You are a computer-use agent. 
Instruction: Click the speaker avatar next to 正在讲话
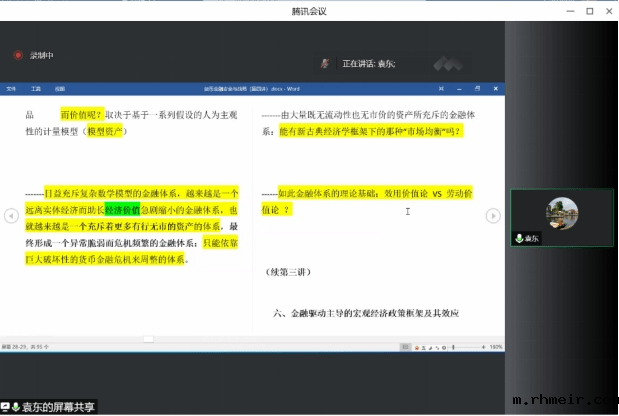click(x=325, y=63)
